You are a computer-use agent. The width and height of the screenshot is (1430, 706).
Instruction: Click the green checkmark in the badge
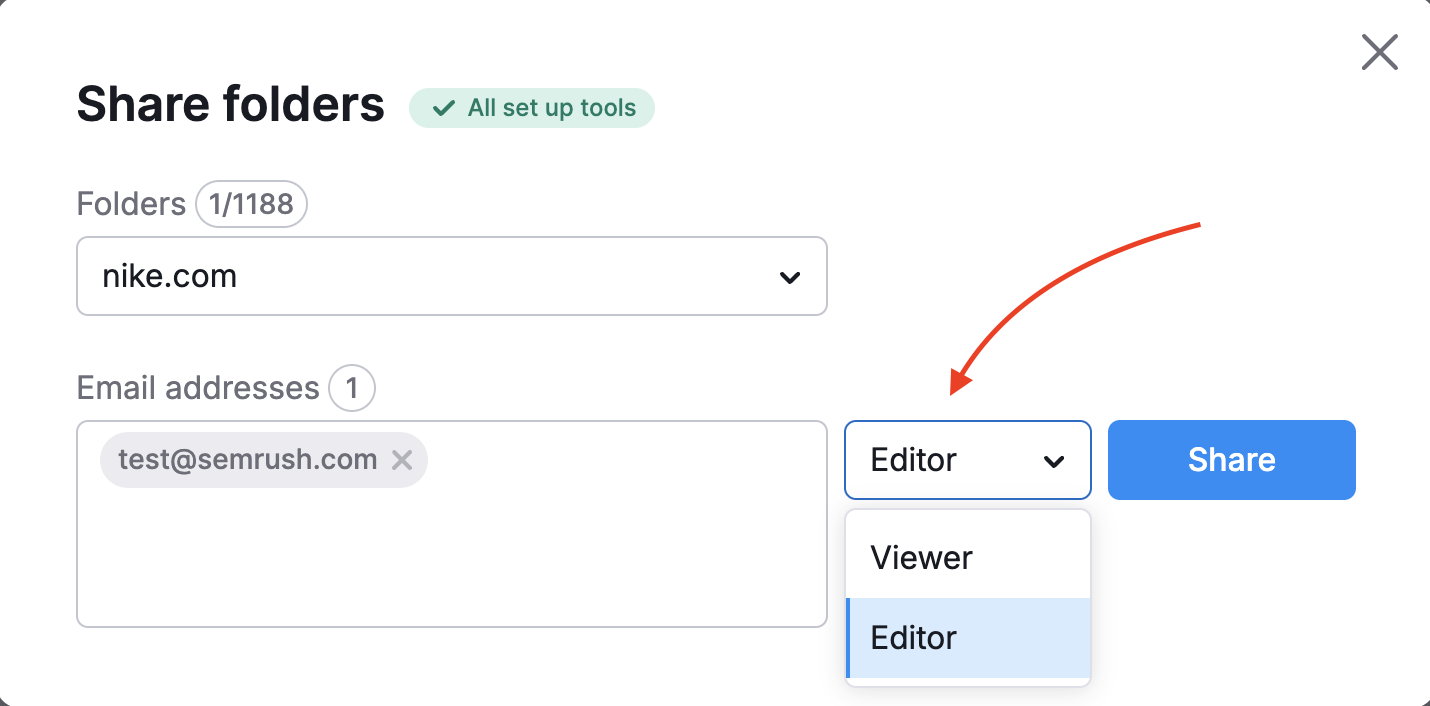tap(443, 108)
